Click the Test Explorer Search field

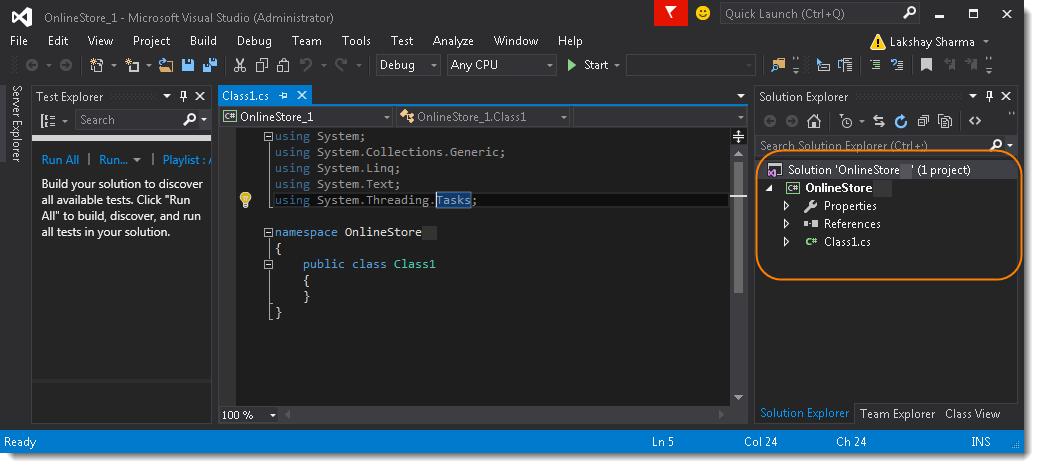point(137,120)
